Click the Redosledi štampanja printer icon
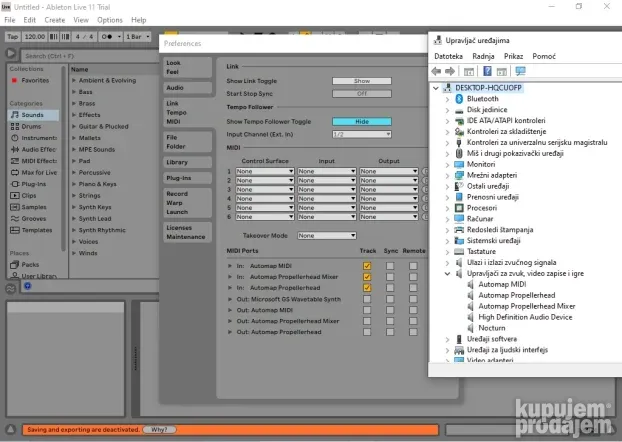 coord(459,230)
